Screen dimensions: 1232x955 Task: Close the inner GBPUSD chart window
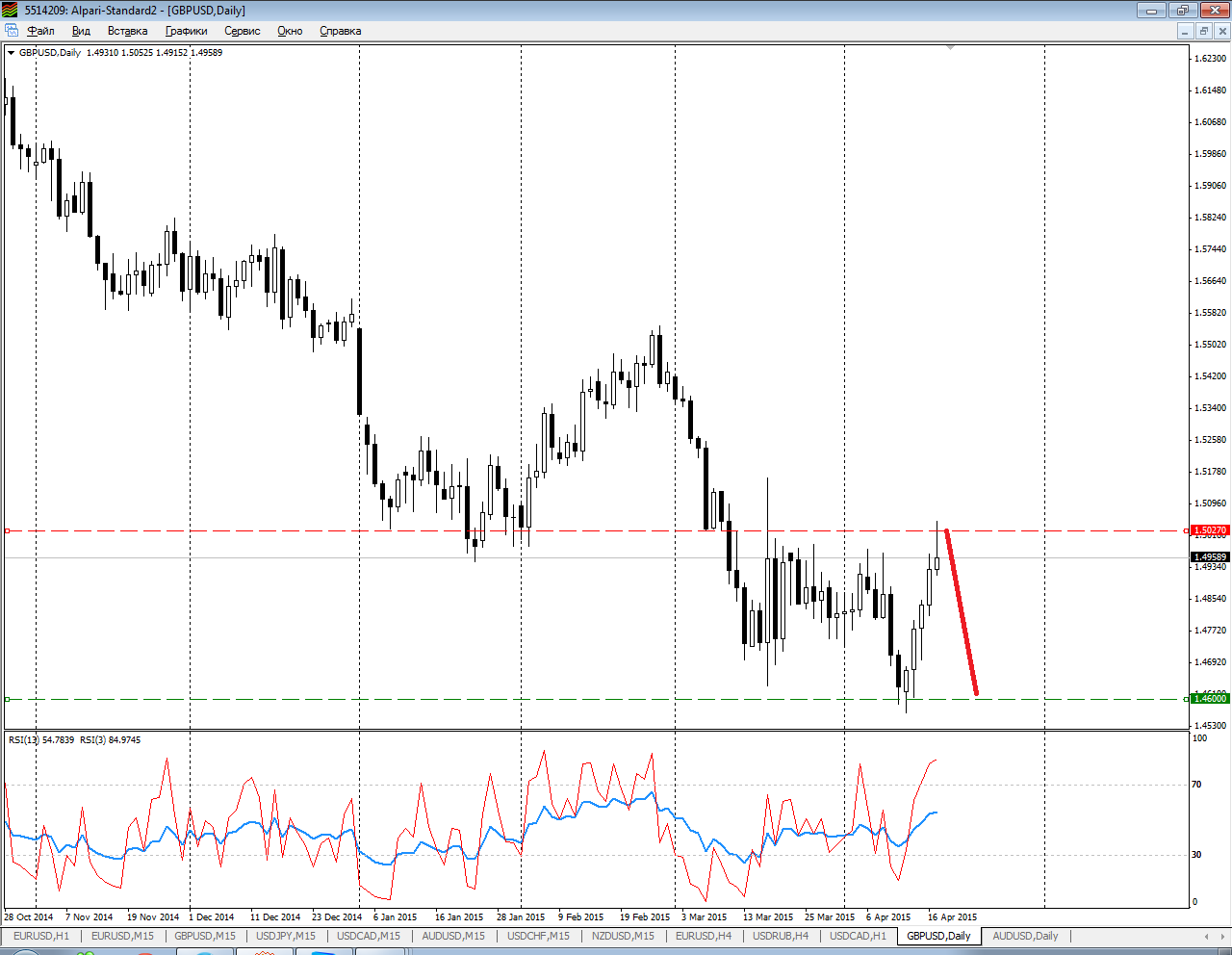click(x=1222, y=31)
